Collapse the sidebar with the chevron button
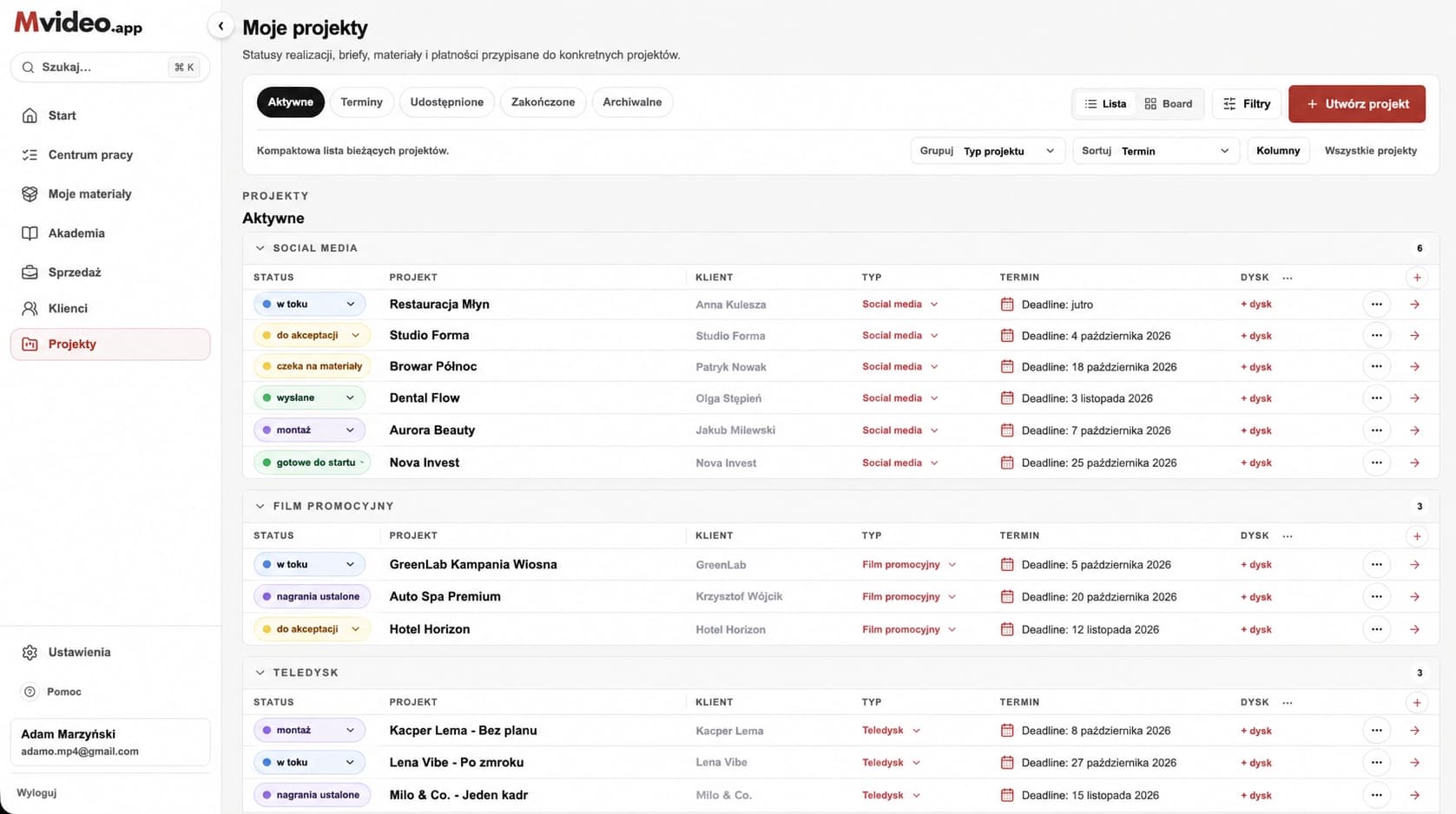This screenshot has width=1456, height=814. (x=221, y=26)
